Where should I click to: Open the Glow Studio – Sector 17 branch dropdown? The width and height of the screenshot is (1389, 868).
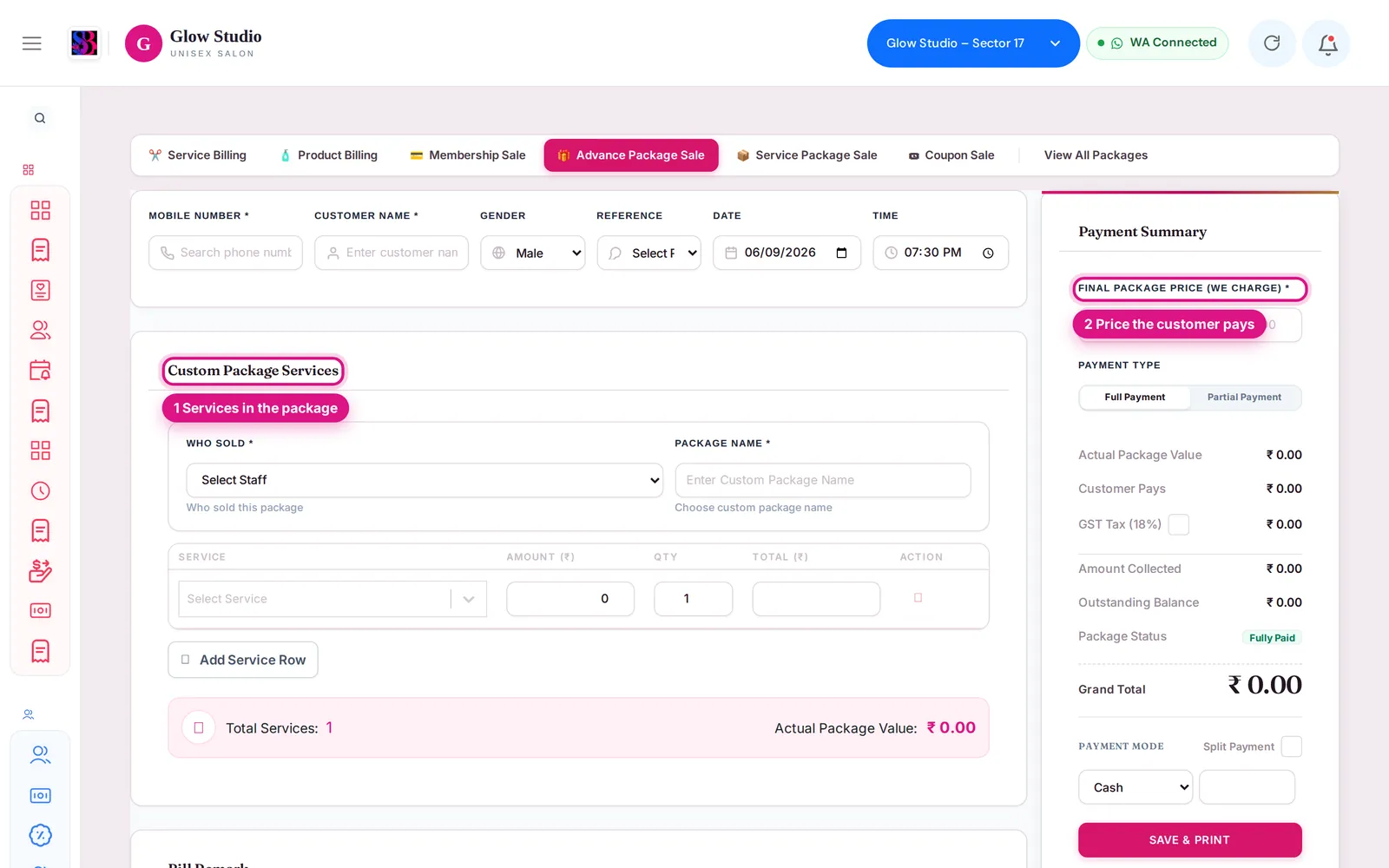(973, 43)
